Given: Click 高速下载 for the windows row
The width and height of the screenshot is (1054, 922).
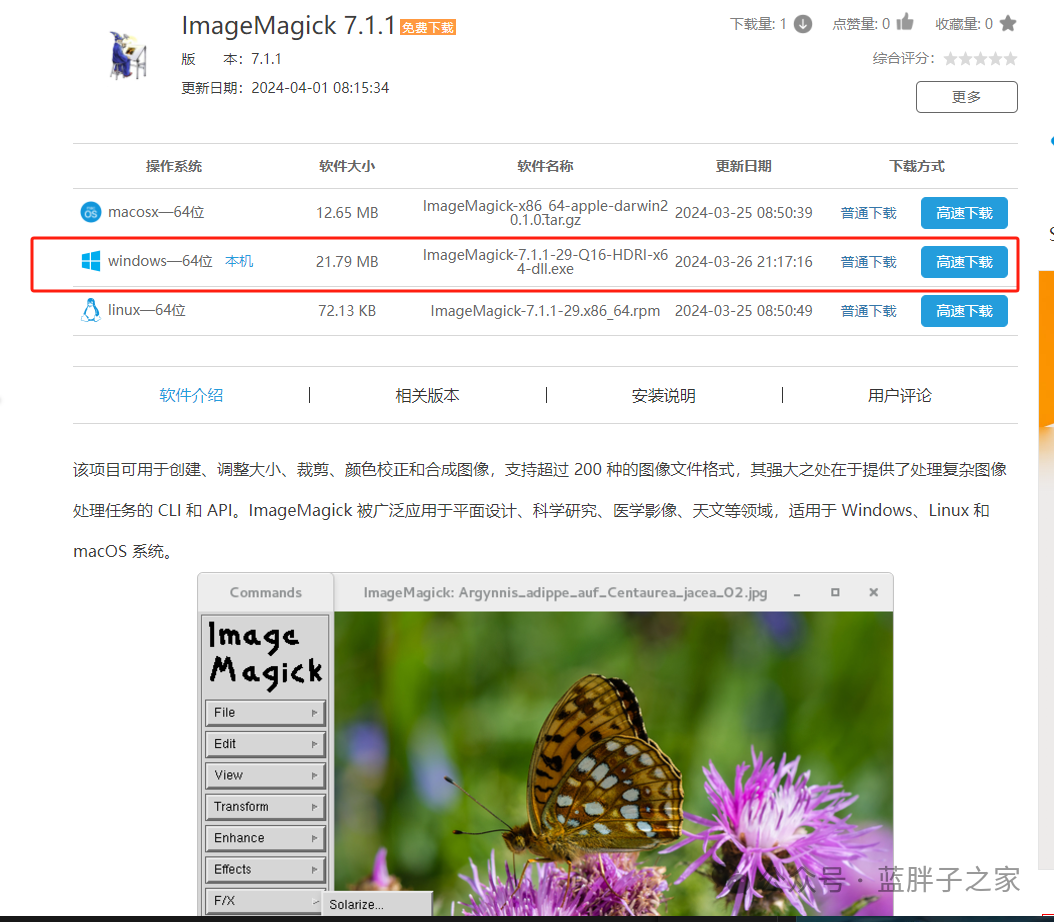Looking at the screenshot, I should tap(964, 262).
